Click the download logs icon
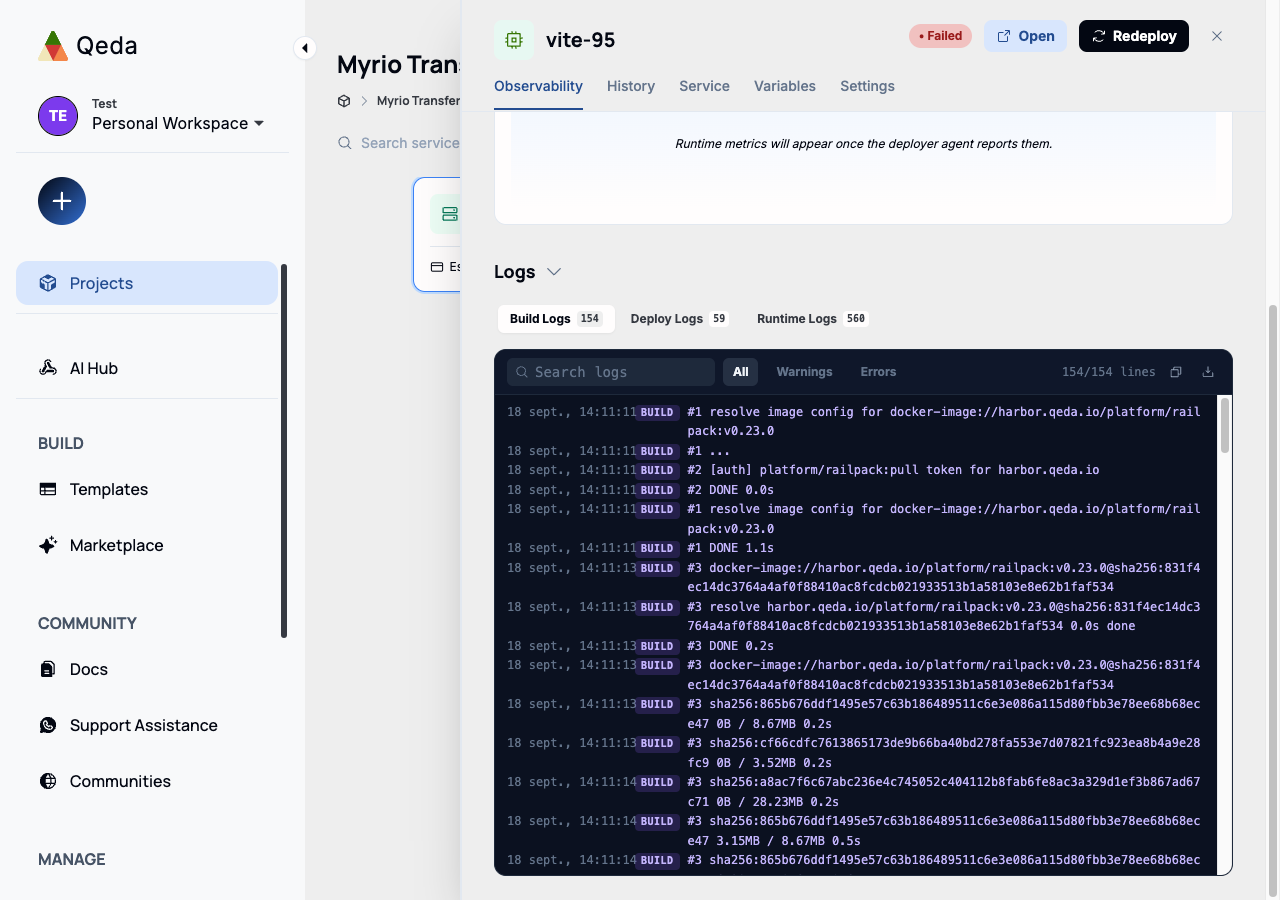Screen dimensions: 1280x900 click(1208, 372)
